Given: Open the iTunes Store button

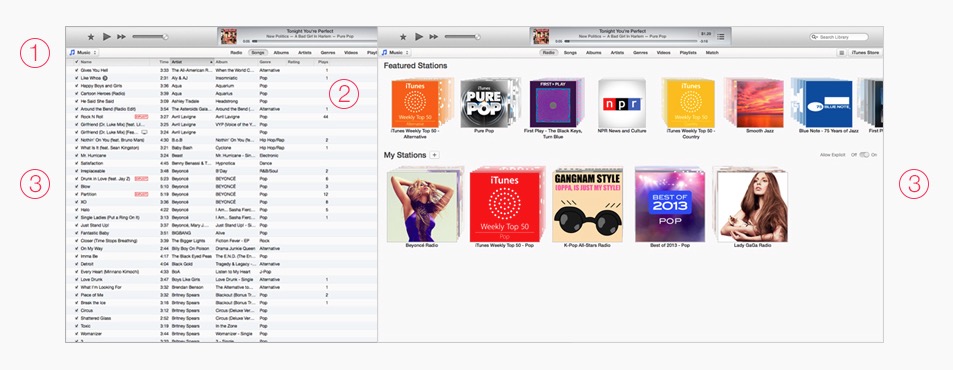Looking at the screenshot, I should pos(865,53).
